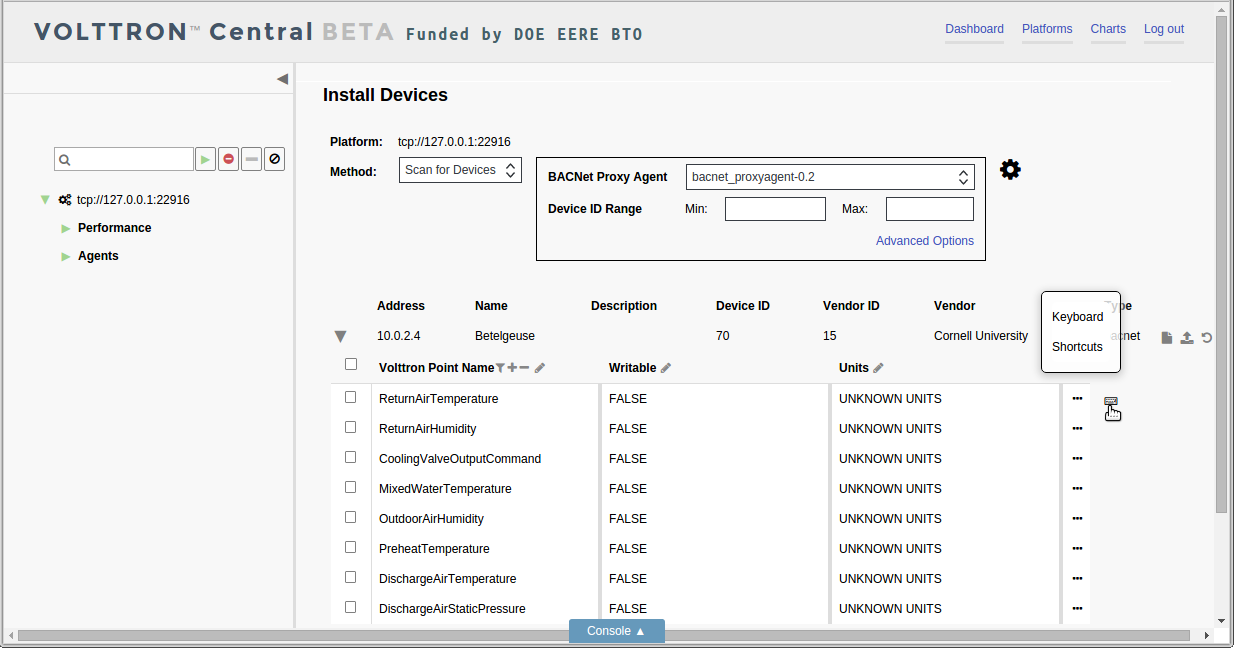
Task: Click filter icon beside Volttron Point Name
Action: click(x=500, y=368)
